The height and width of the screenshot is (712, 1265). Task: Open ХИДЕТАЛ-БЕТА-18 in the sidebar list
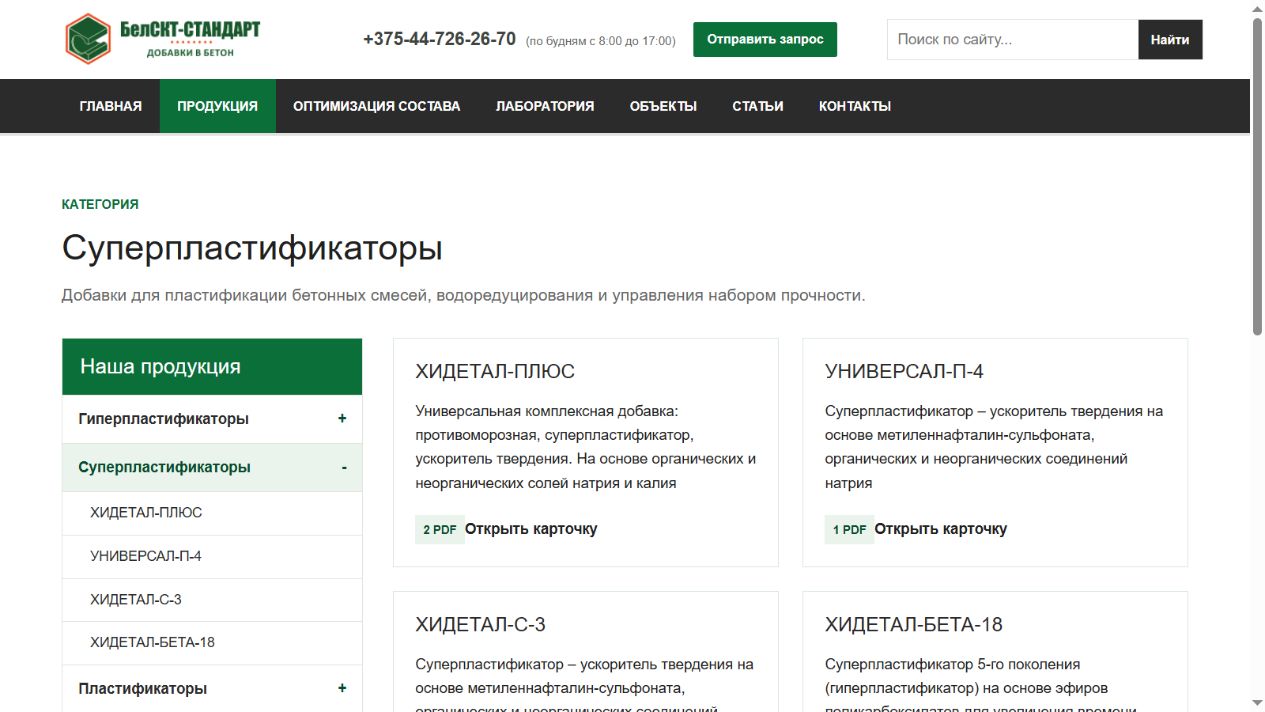pos(212,643)
